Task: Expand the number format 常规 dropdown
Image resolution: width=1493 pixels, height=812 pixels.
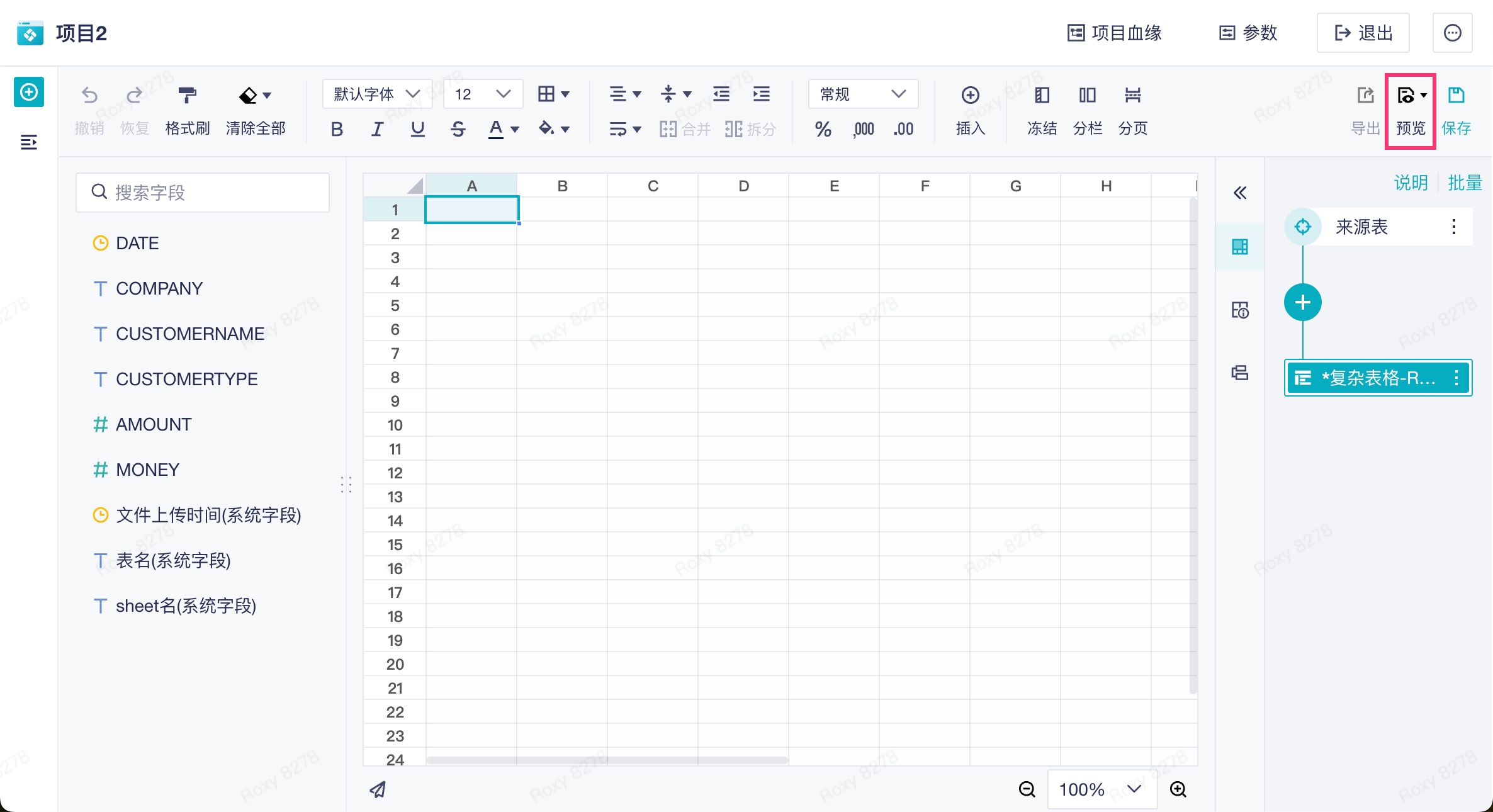Action: [x=863, y=94]
